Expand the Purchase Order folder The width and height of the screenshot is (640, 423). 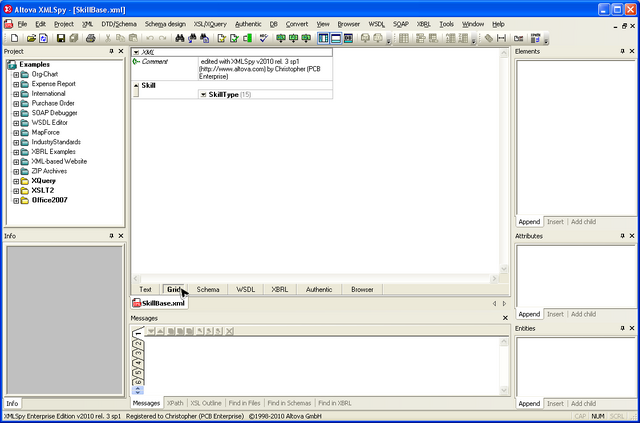coord(16,103)
